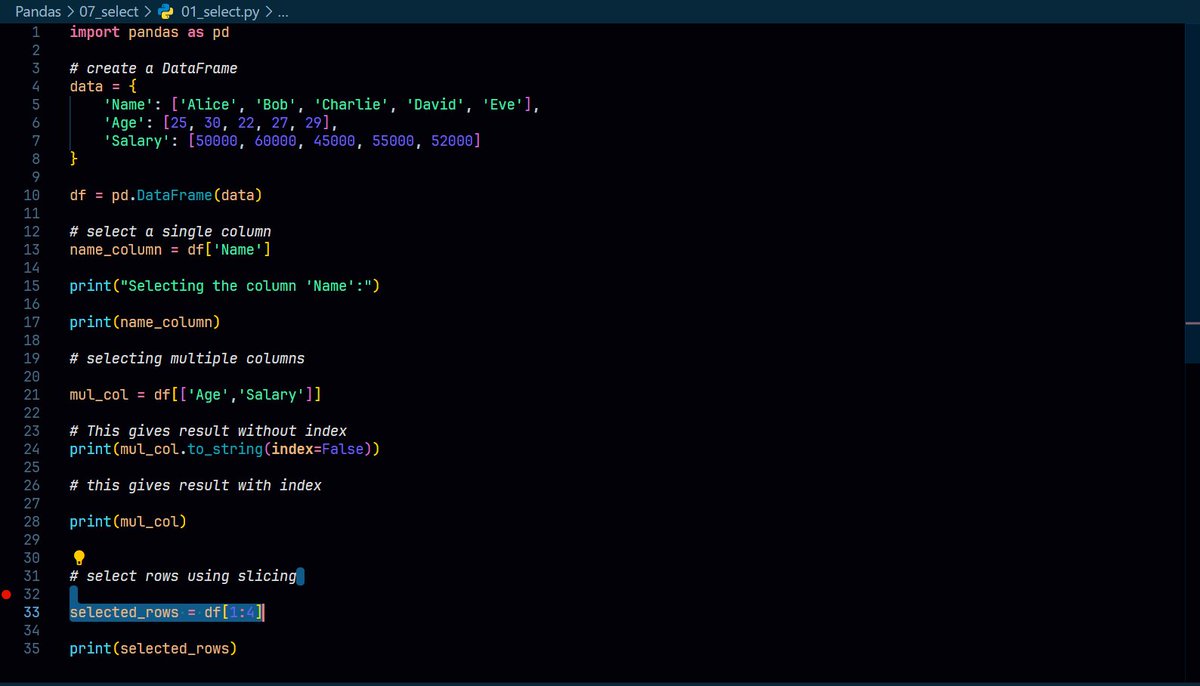Click comment '# This gives result without index'

click(208, 431)
